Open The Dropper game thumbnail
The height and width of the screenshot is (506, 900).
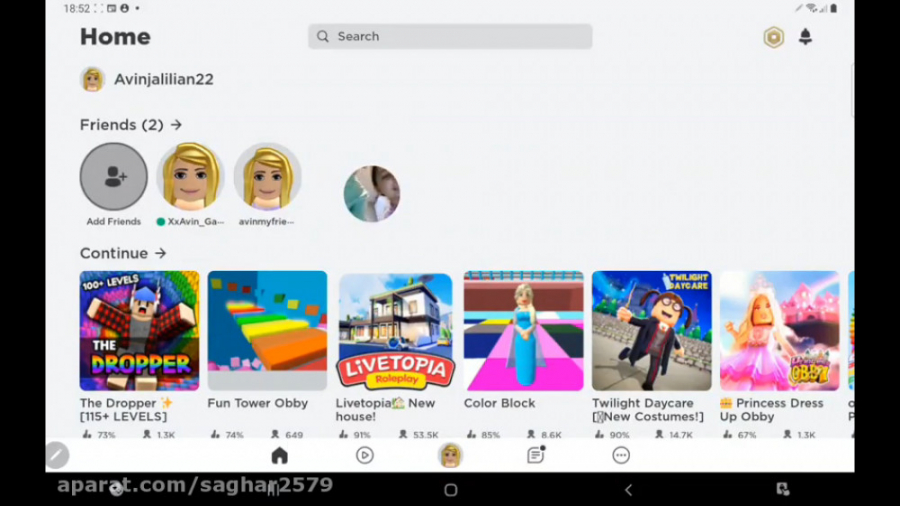point(139,331)
